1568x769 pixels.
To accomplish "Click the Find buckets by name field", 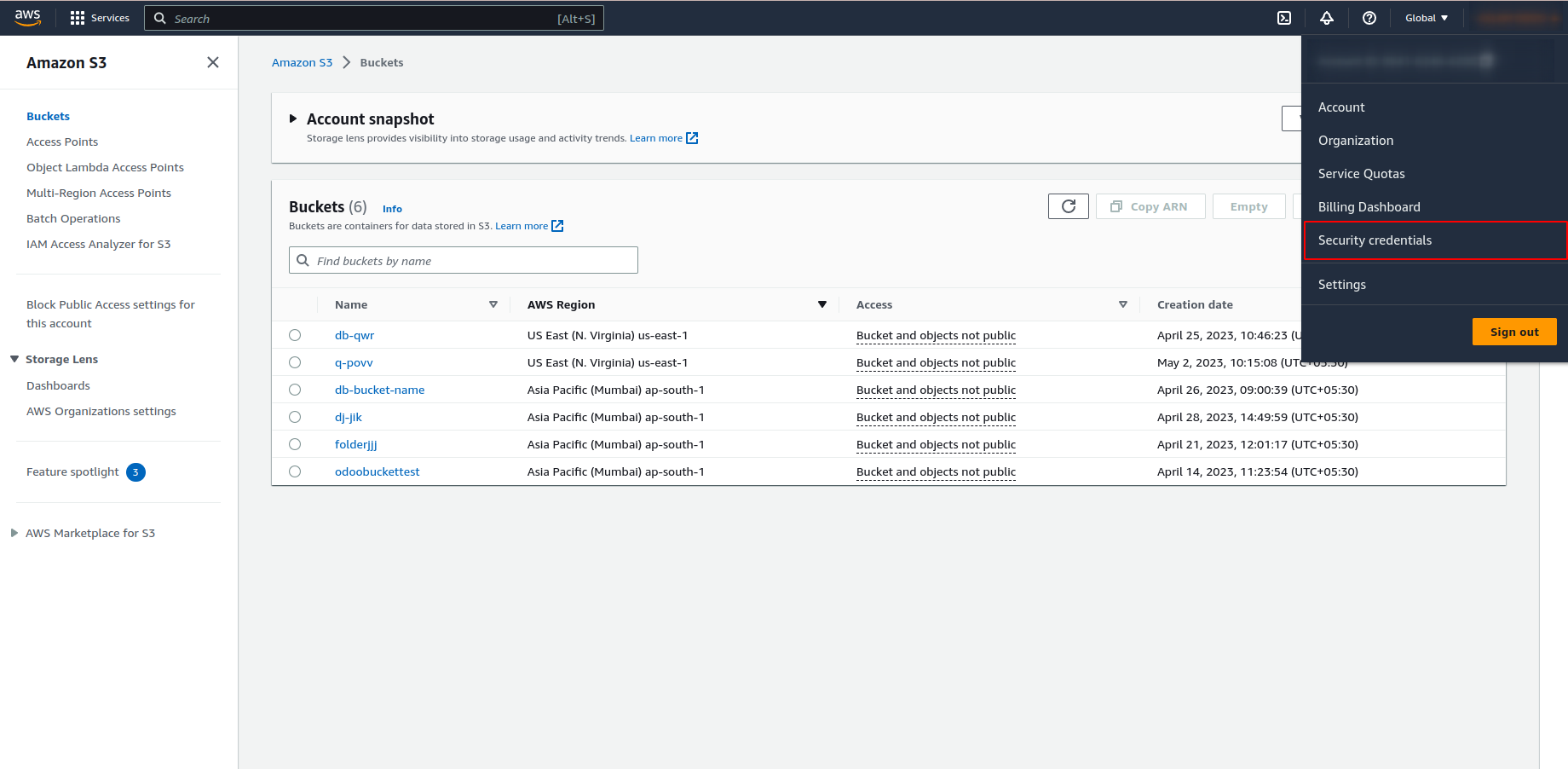I will point(473,261).
